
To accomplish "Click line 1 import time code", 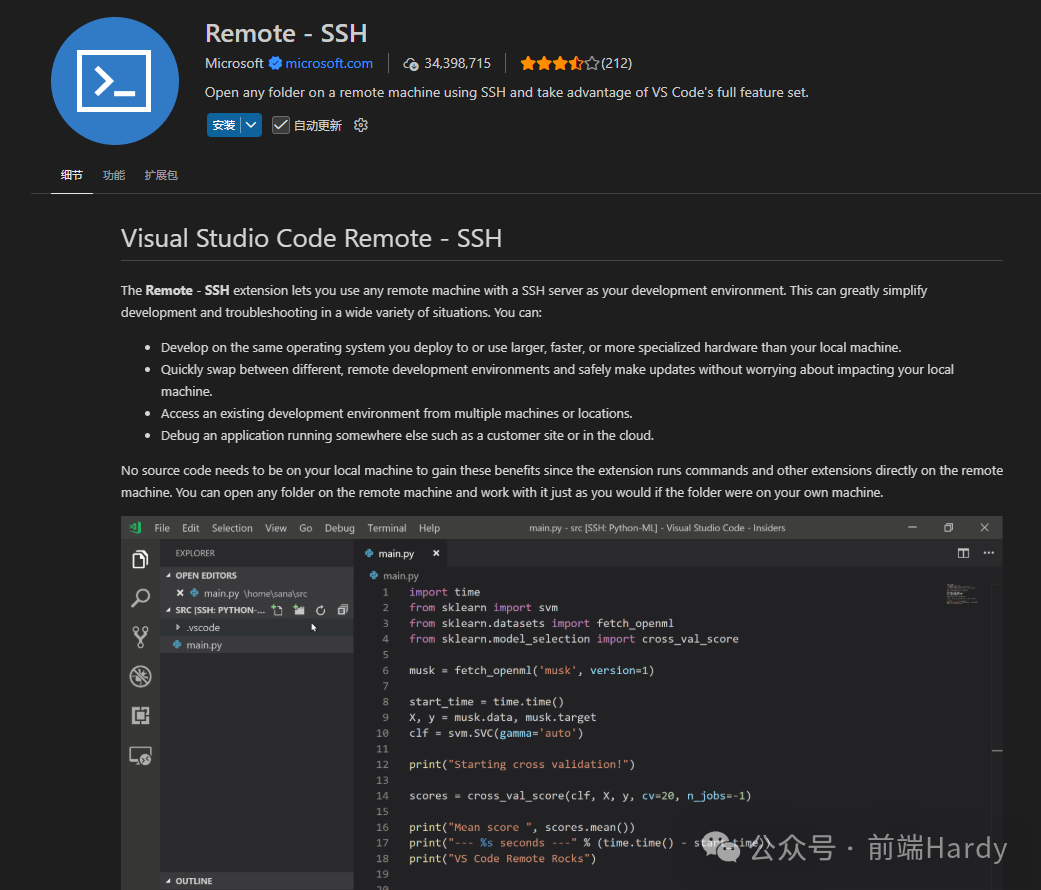I will coord(444,591).
